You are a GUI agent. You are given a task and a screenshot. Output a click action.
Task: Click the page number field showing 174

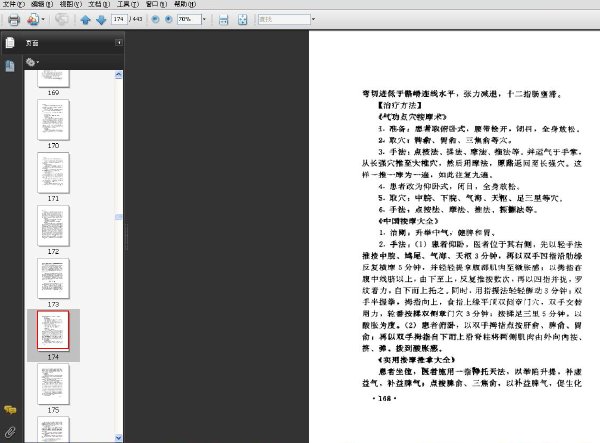click(x=119, y=19)
